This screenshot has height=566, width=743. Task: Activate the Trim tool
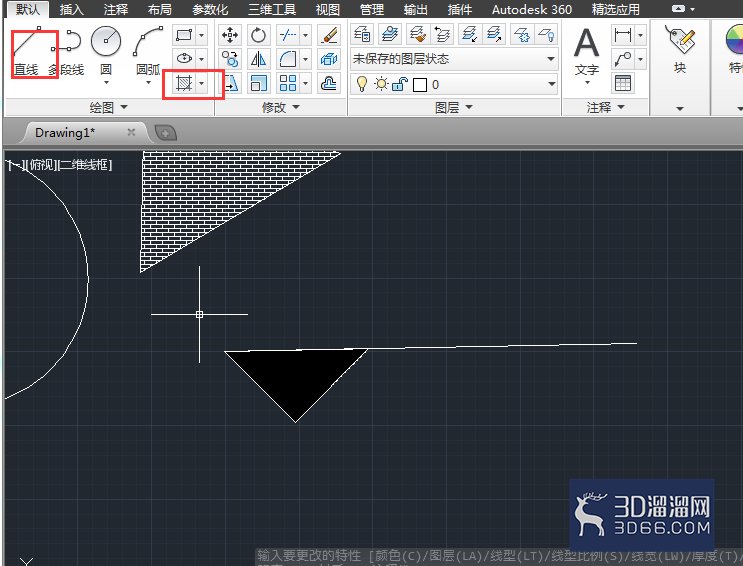(x=289, y=35)
